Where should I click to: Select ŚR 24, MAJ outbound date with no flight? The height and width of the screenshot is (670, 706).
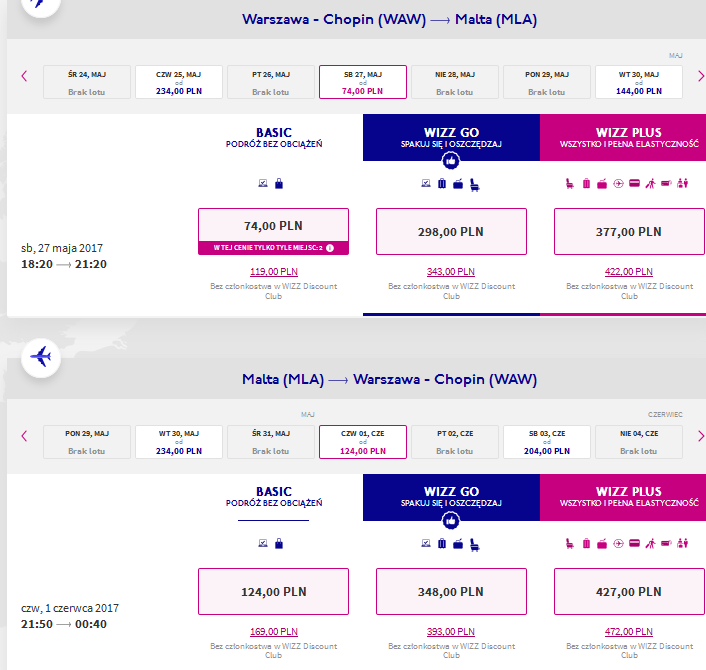point(87,82)
